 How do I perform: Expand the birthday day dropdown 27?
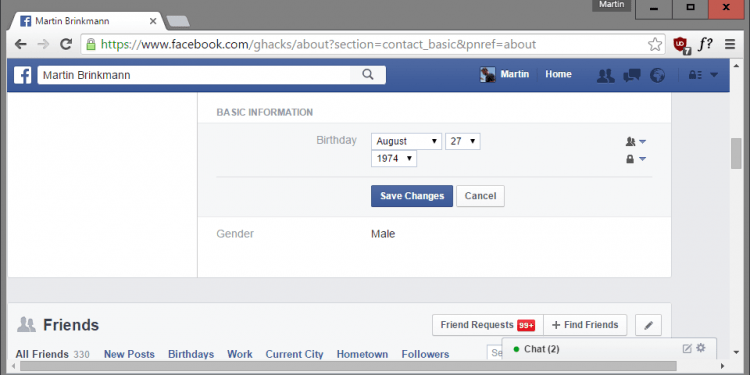[463, 141]
